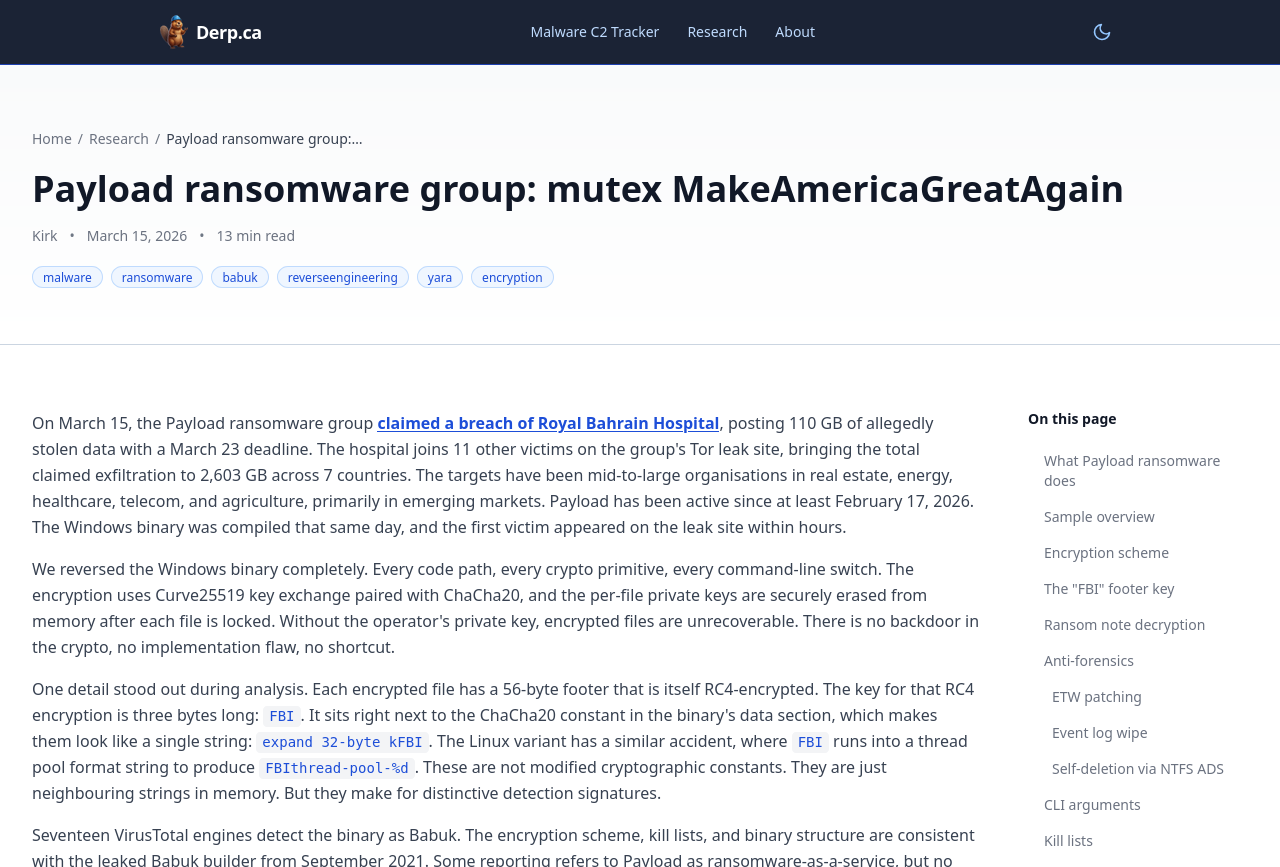Jump to ETW patching subsection
The height and width of the screenshot is (867, 1280).
point(1096,697)
